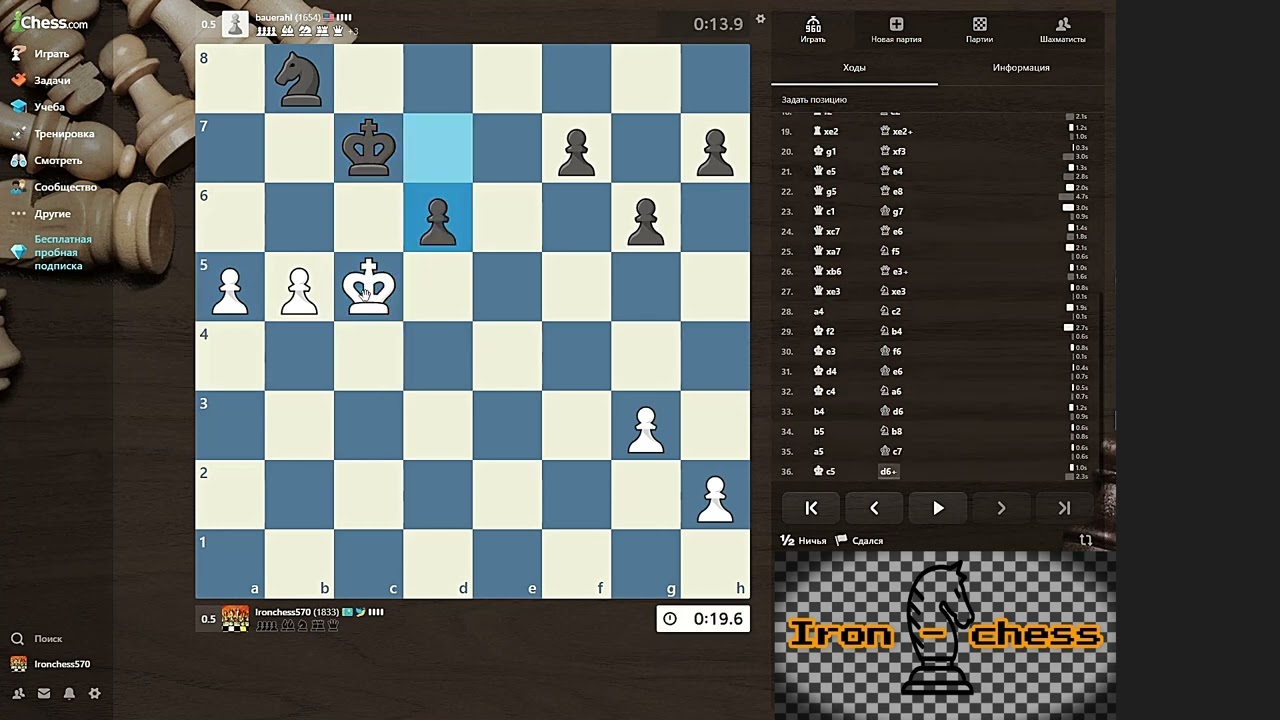The image size is (1280, 720).
Task: Click Ironchess570's avatar below the board
Action: tap(235, 619)
